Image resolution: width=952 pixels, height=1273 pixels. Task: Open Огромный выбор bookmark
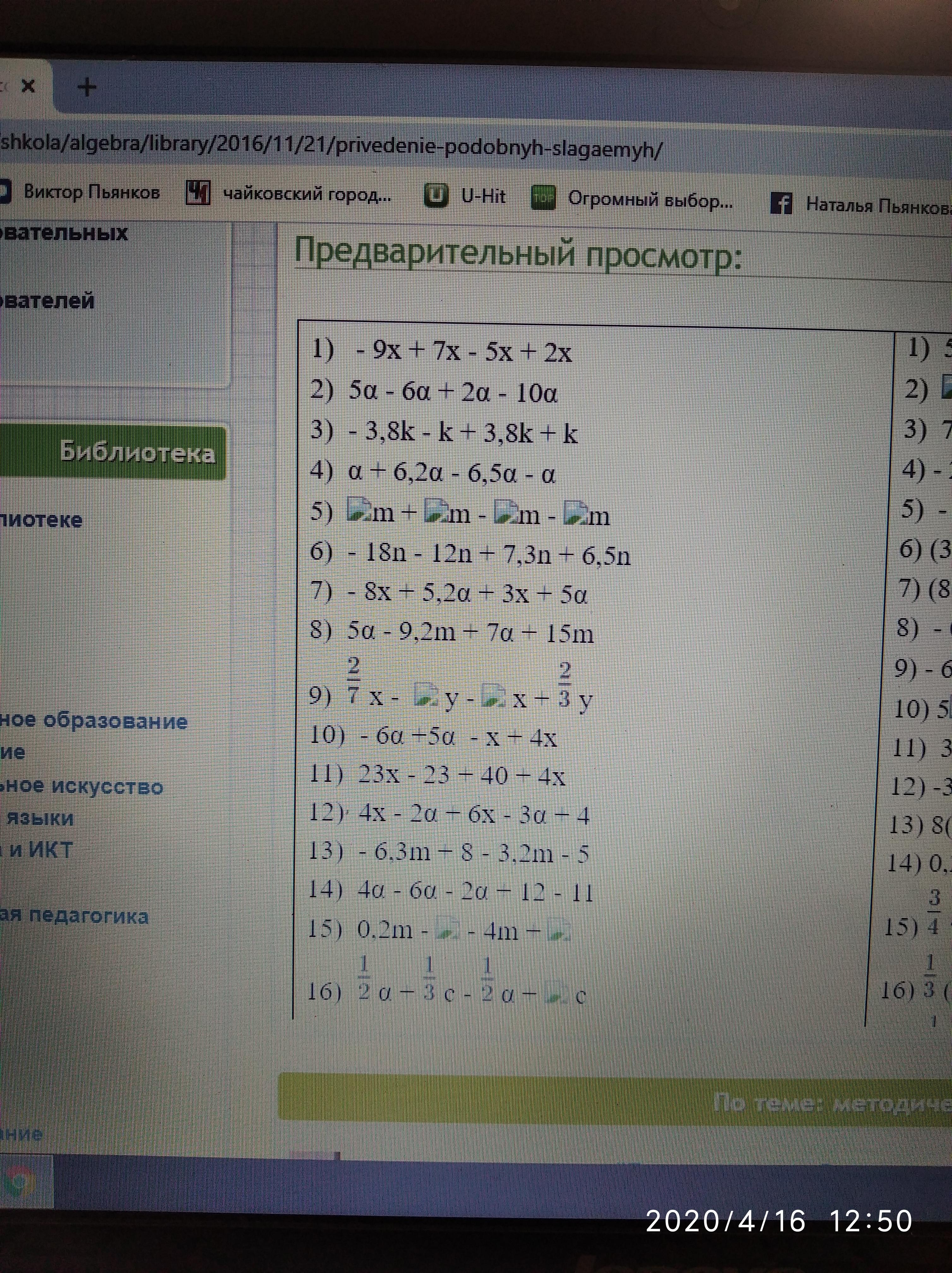coord(650,200)
